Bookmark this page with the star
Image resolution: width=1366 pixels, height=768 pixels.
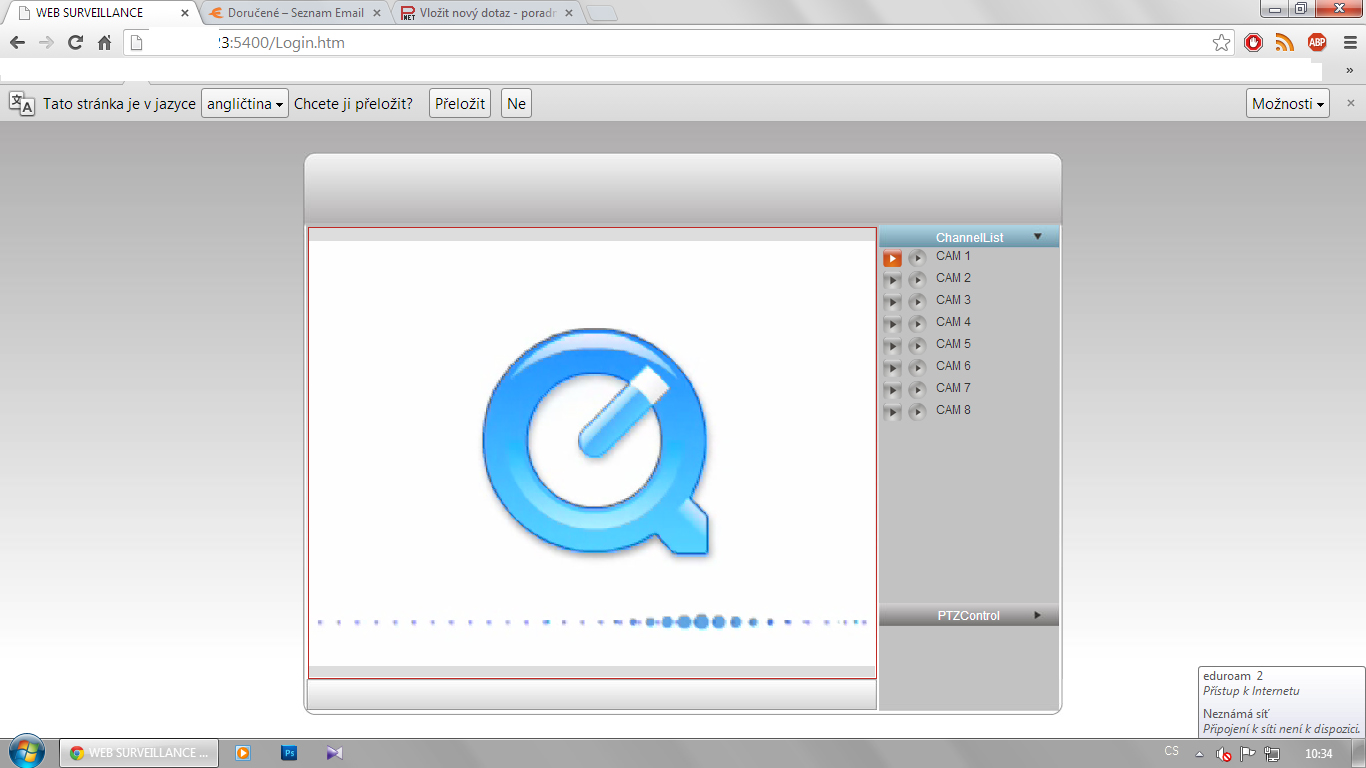click(1221, 43)
